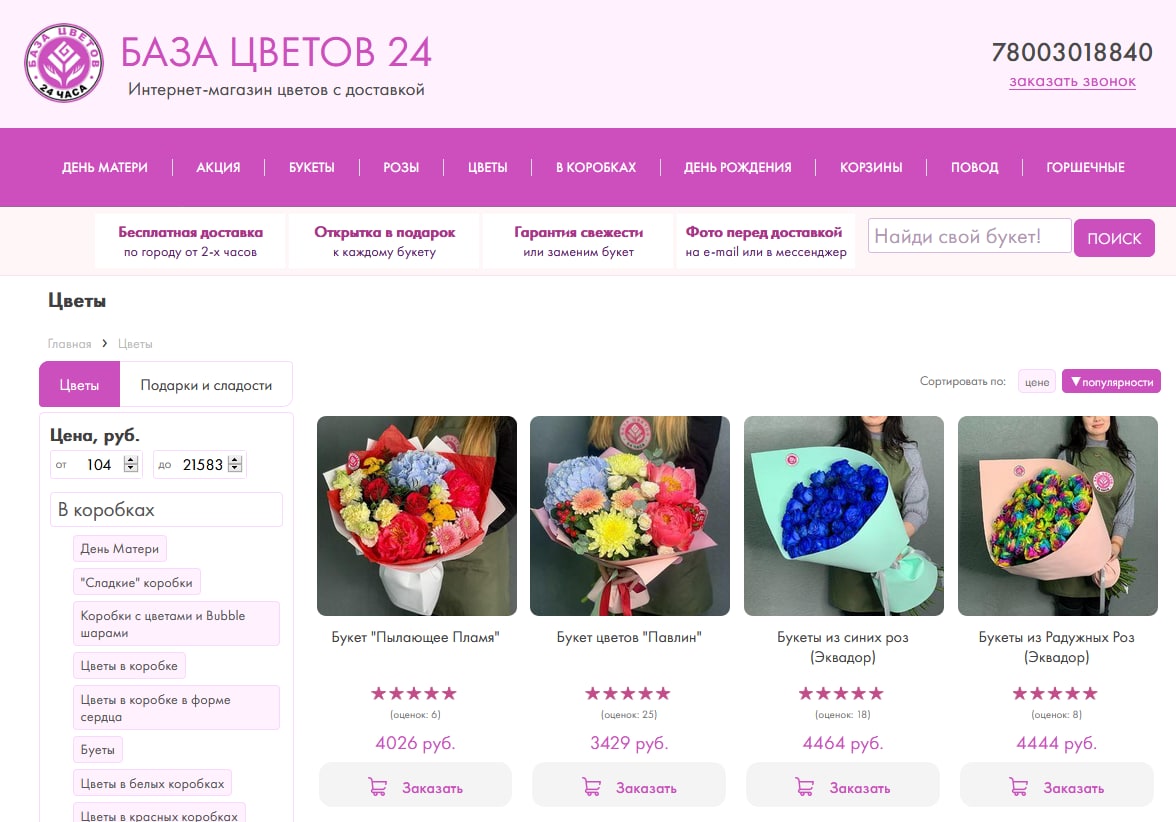Open the Букет цветов "Павлин" photo

click(x=630, y=516)
